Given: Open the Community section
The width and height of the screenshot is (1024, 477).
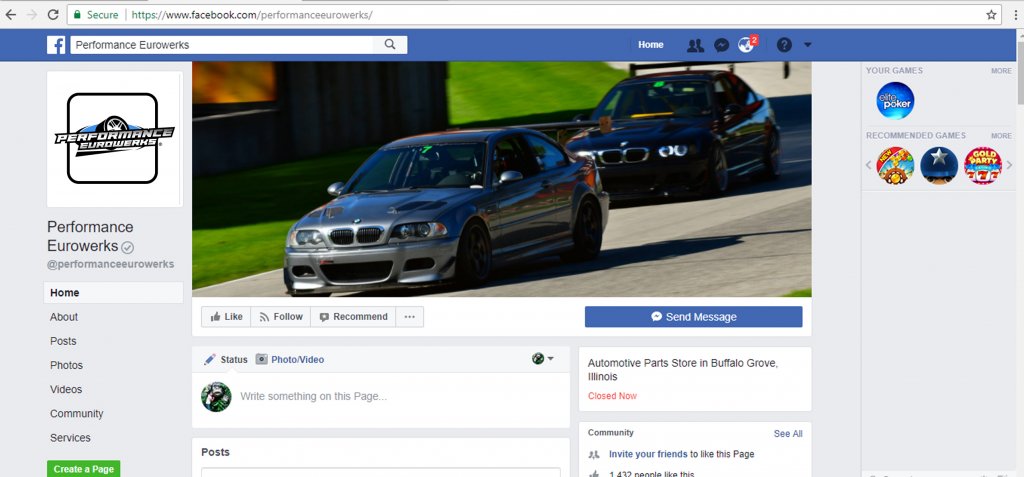Looking at the screenshot, I should [x=76, y=414].
